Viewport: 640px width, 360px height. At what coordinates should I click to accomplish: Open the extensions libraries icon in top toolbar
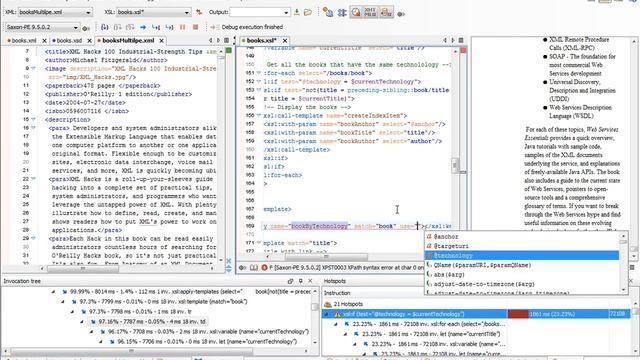(x=342, y=12)
